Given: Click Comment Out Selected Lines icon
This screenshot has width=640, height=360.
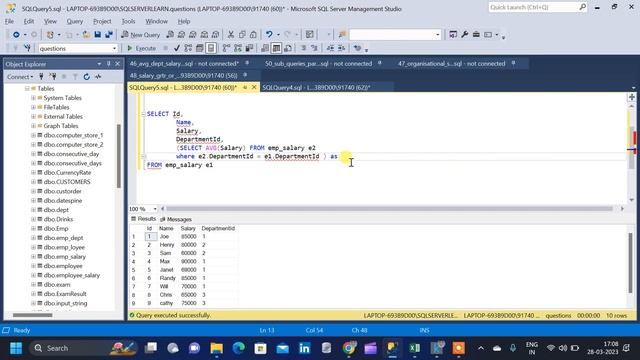Looking at the screenshot, I should coord(303,48).
